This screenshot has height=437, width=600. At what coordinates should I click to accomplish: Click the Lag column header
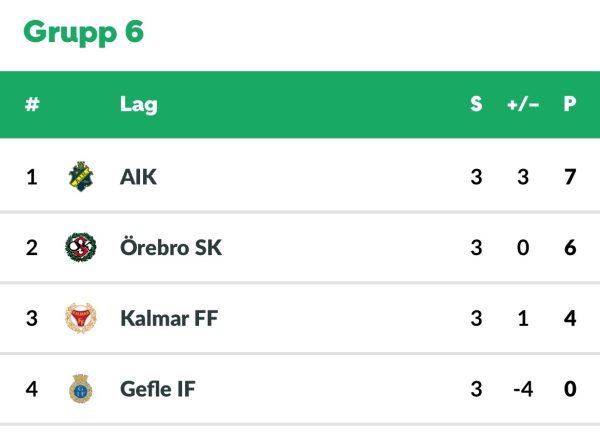coord(139,105)
